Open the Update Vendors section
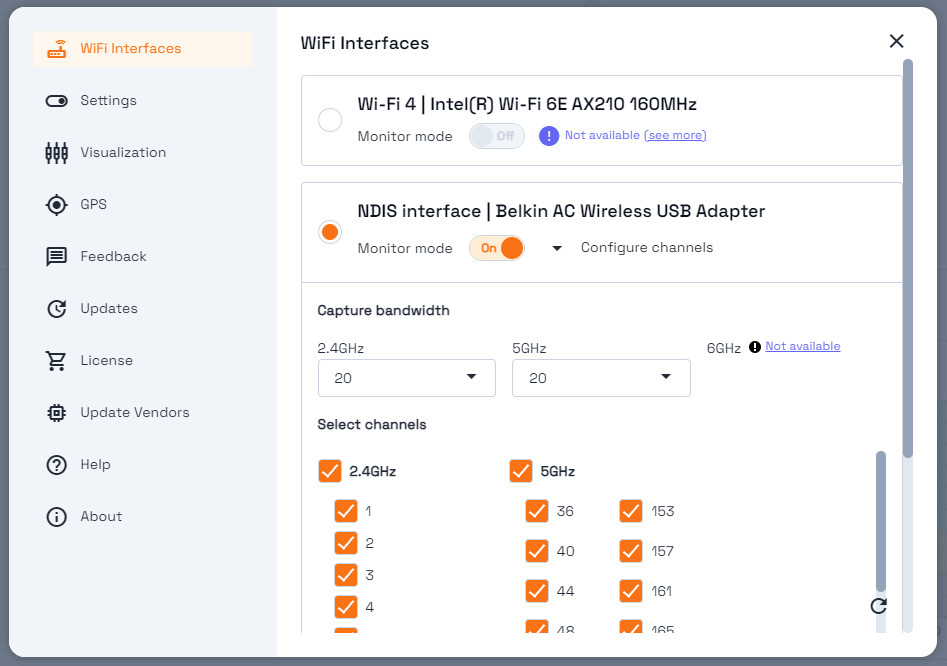Image resolution: width=947 pixels, height=666 pixels. 143,412
